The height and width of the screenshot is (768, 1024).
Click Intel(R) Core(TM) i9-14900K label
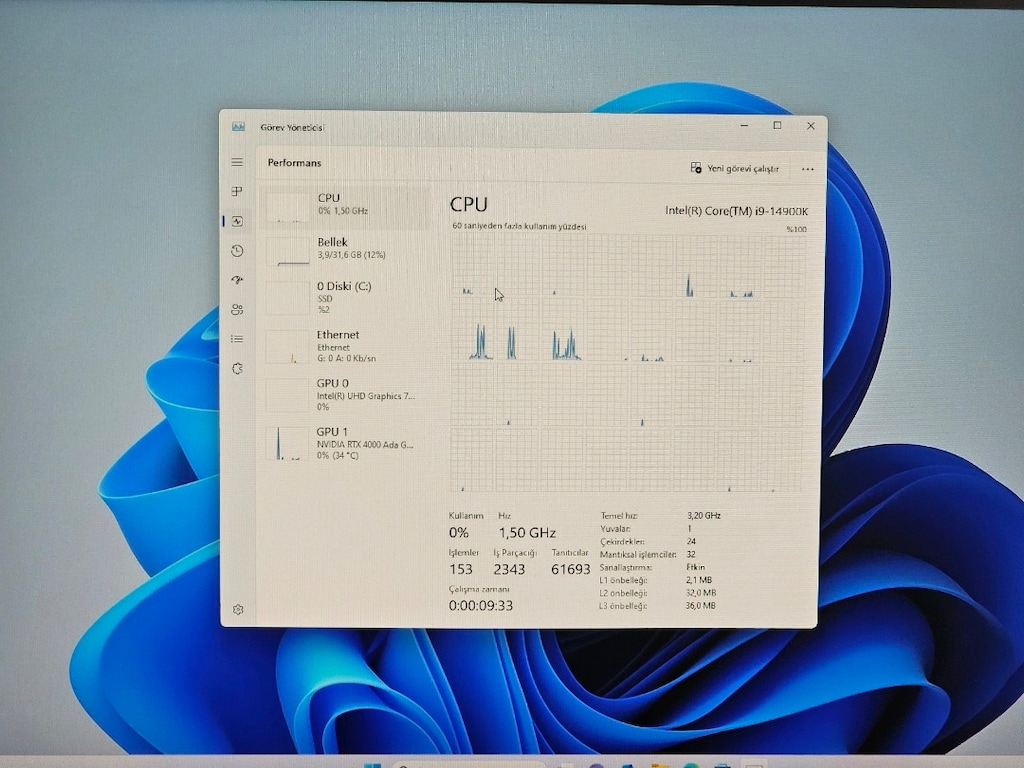pos(737,211)
